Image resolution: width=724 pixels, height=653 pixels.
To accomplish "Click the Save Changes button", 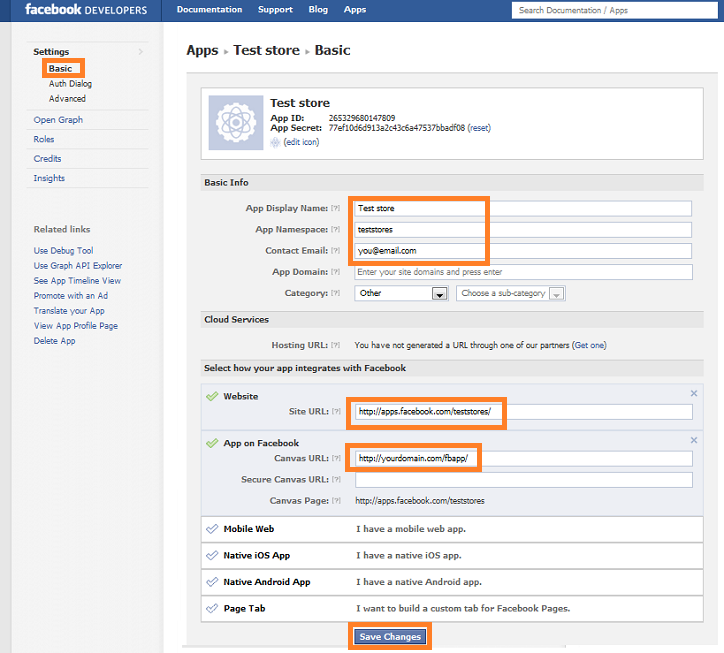I will click(x=390, y=637).
